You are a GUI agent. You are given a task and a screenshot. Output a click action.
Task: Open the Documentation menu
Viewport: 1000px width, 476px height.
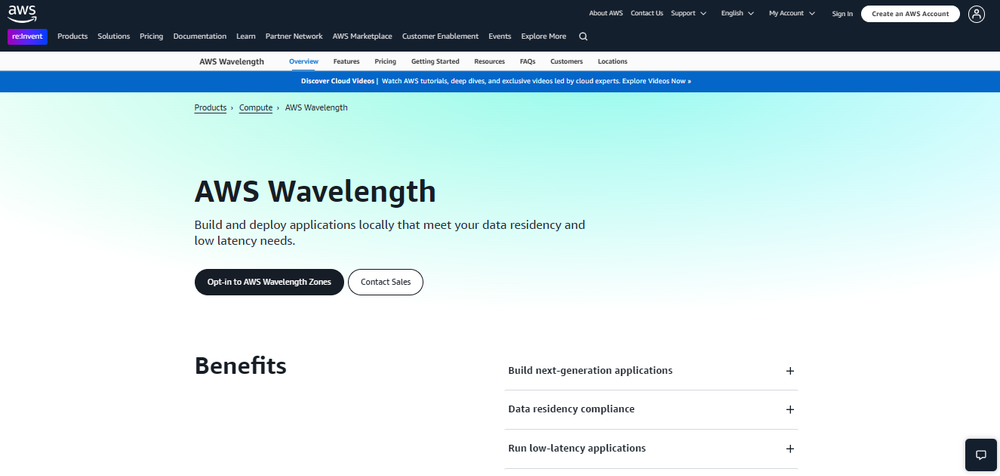pos(200,36)
